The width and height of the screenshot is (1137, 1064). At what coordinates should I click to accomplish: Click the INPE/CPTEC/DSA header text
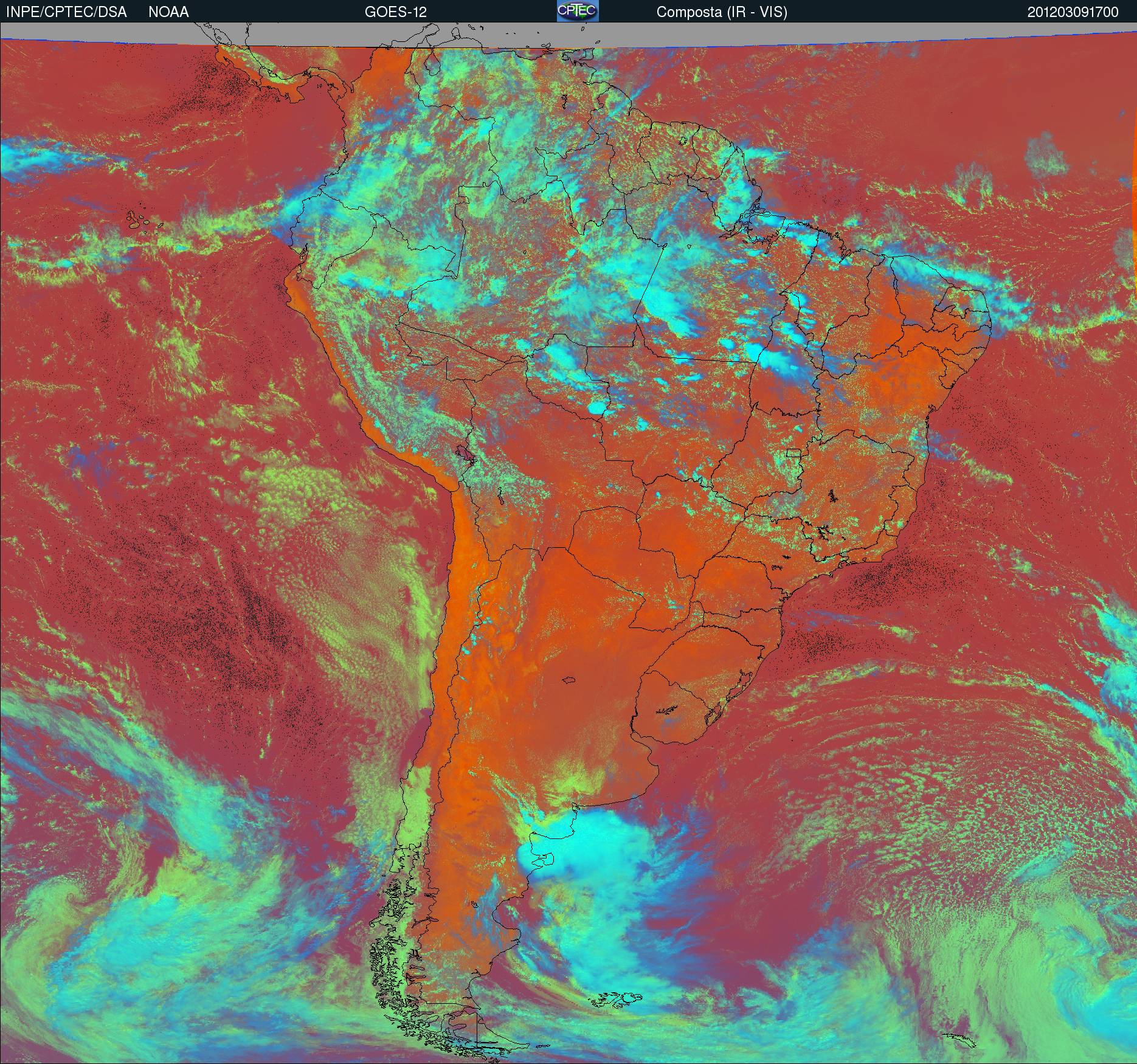pos(66,12)
